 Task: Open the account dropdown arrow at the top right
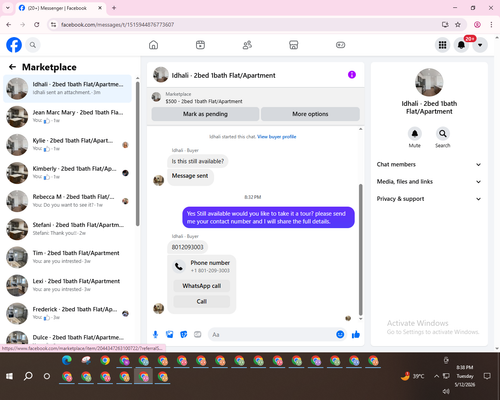tap(480, 45)
